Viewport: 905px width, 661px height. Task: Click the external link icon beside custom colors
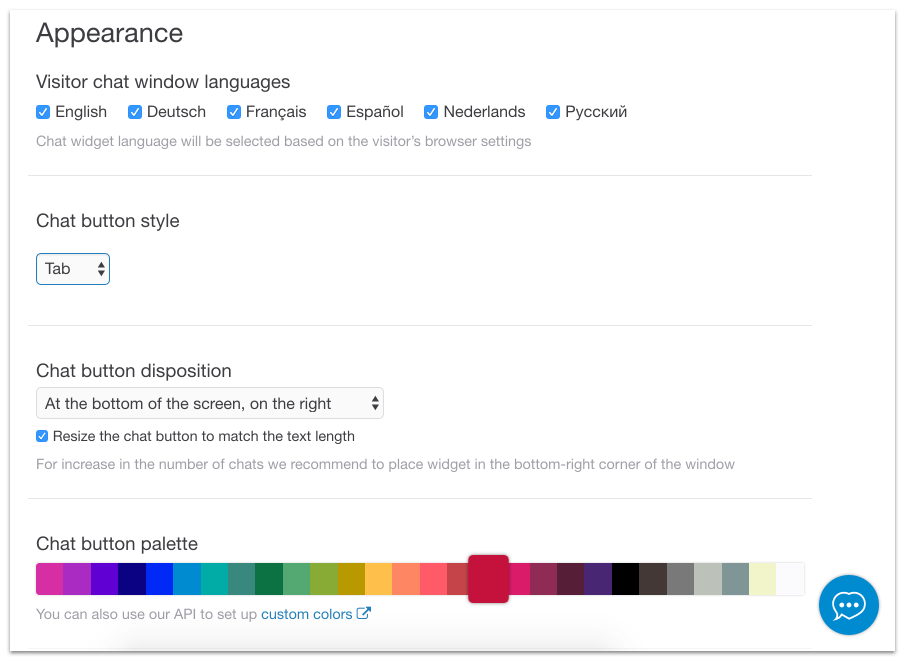(x=364, y=613)
